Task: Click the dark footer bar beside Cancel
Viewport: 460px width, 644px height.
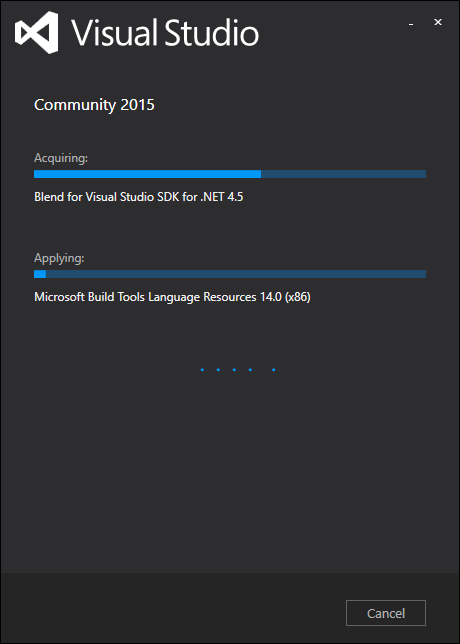Action: 172,608
